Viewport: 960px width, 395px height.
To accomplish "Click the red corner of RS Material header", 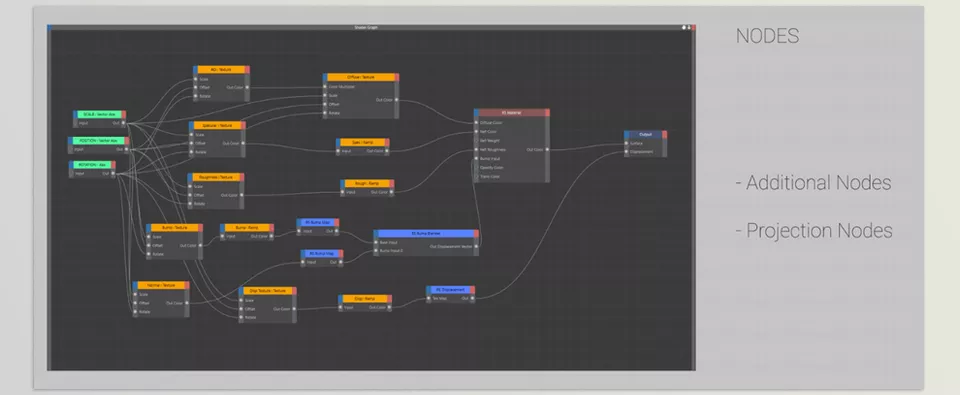I will coord(547,113).
